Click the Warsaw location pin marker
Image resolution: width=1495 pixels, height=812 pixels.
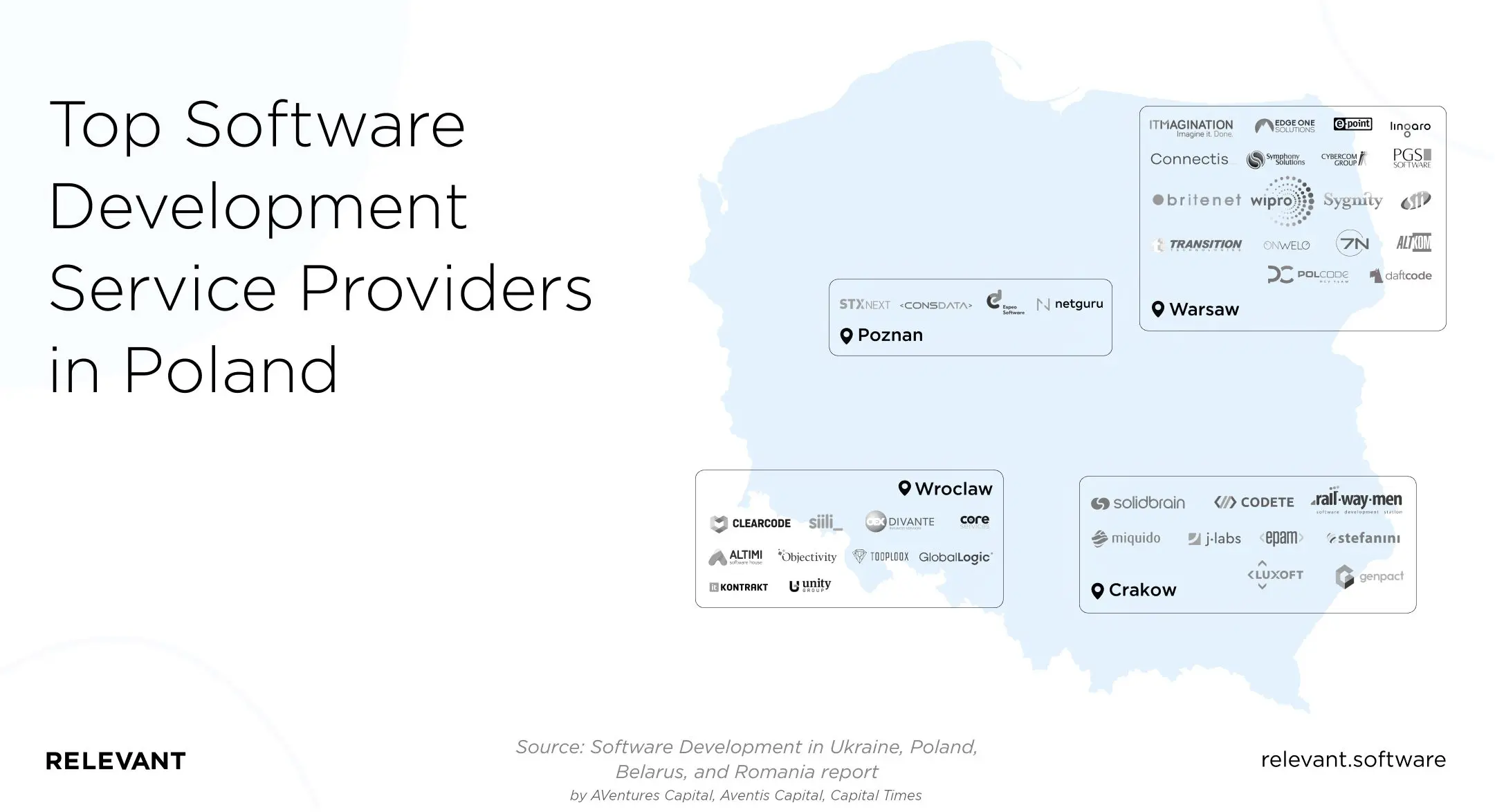[x=1159, y=309]
